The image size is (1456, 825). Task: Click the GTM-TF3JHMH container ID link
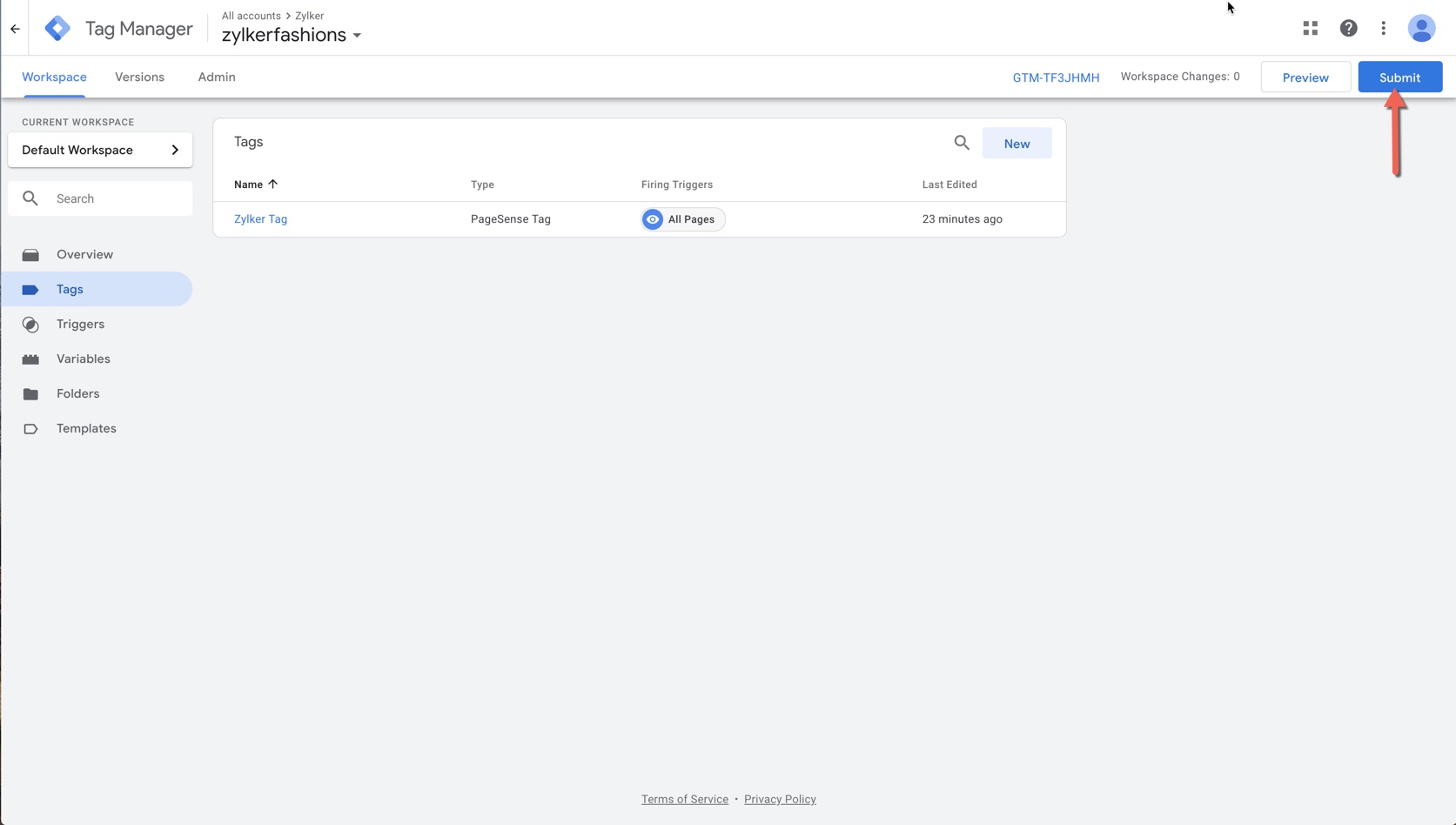coord(1056,77)
